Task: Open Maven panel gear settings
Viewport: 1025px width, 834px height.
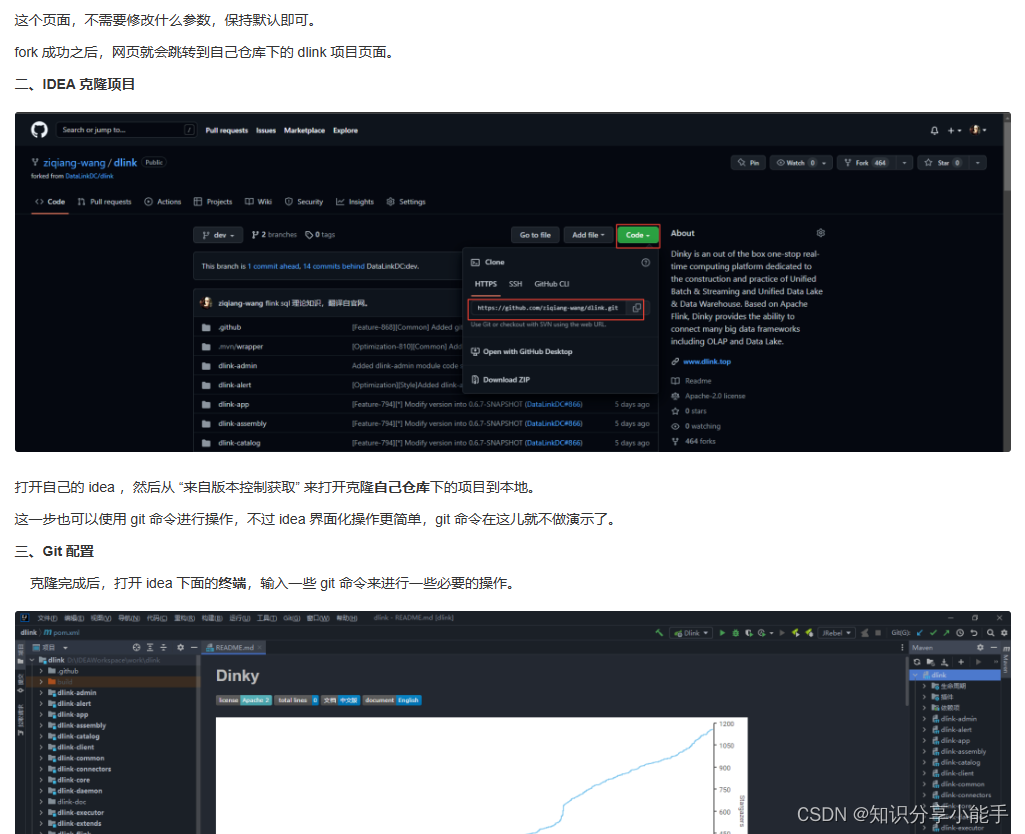Action: (980, 647)
